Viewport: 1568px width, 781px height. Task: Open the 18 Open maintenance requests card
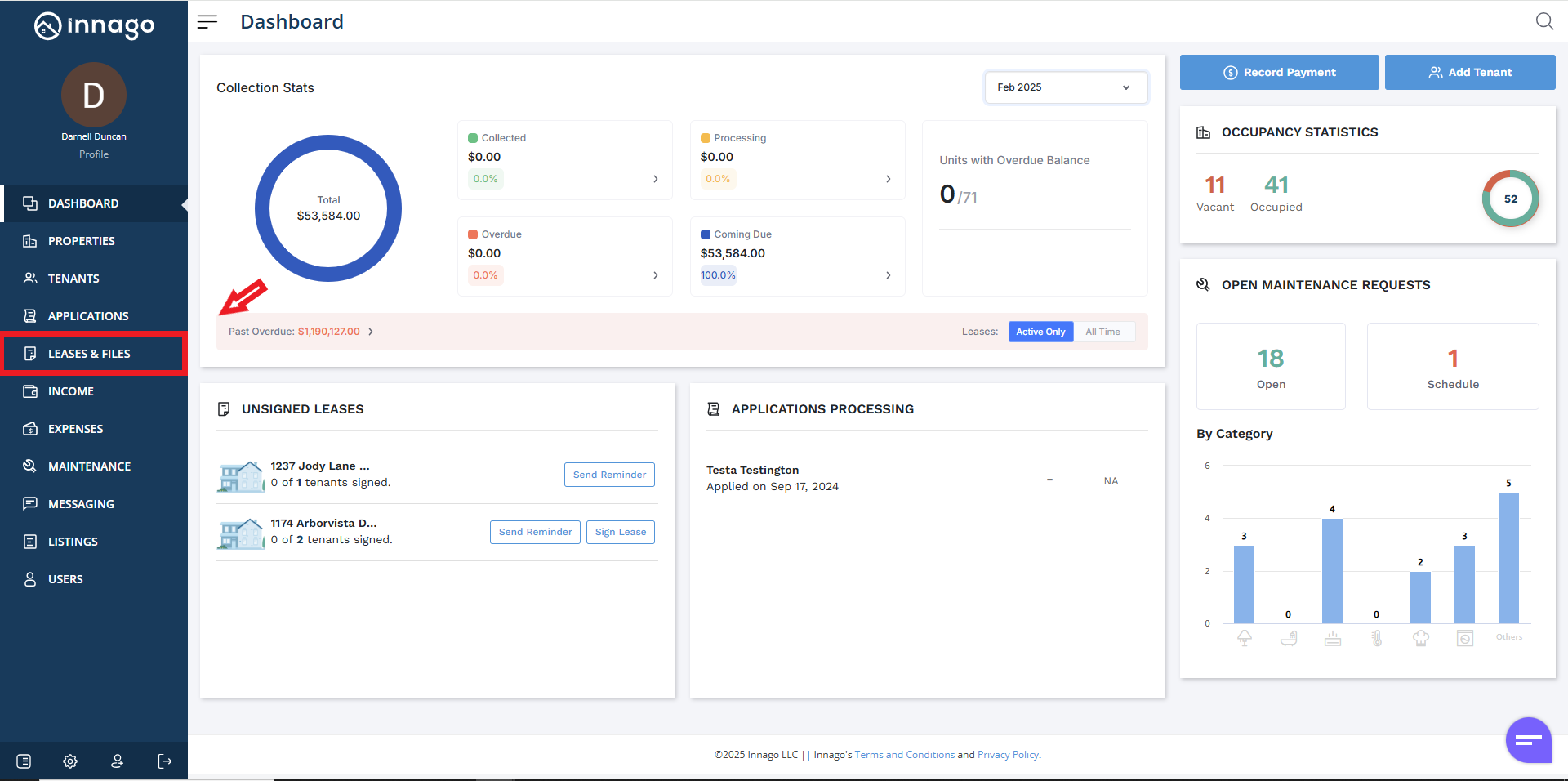click(1270, 367)
